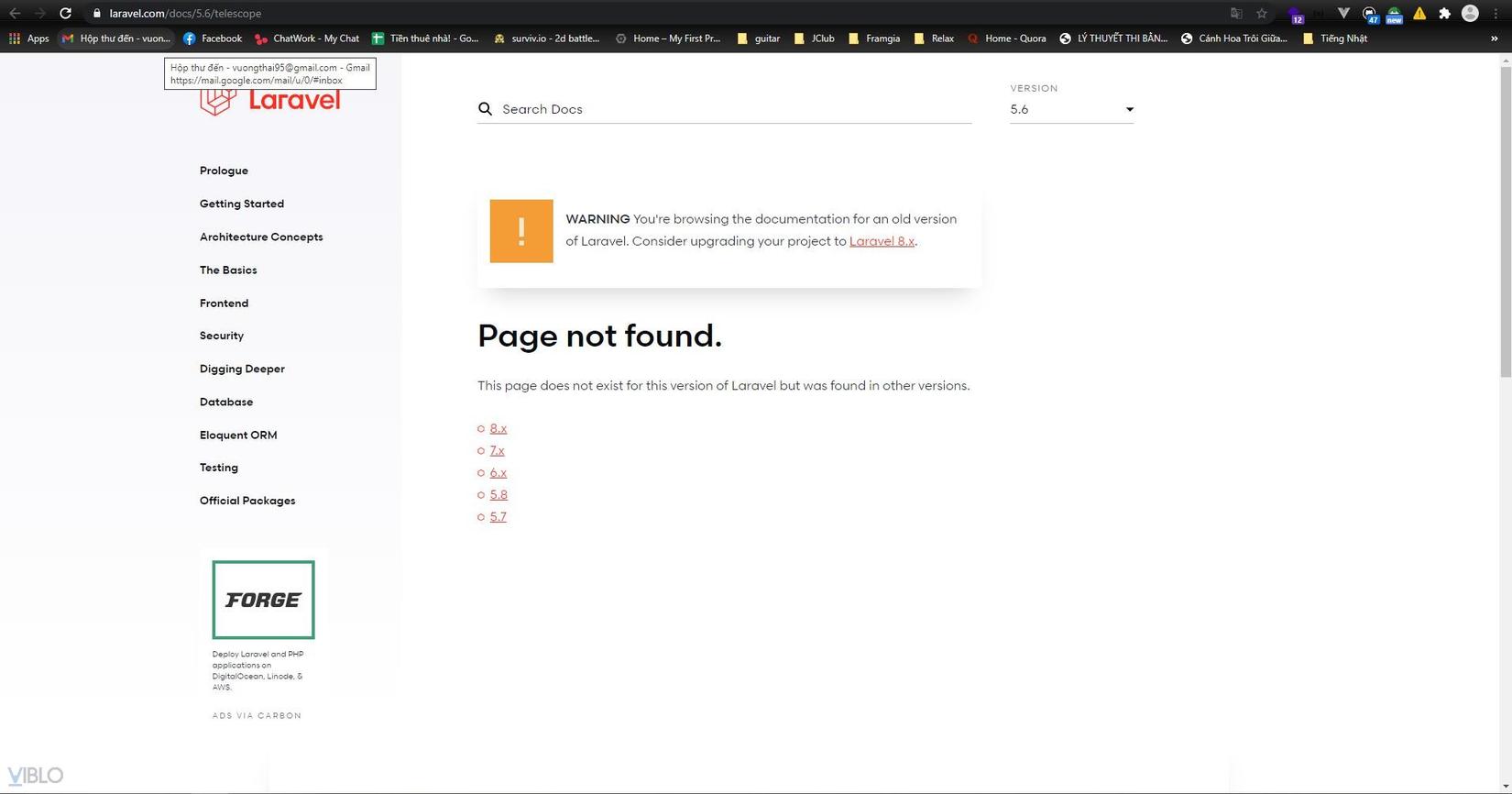Viewport: 1512px width, 794px height.
Task: Open the 8.x version link
Action: click(499, 428)
